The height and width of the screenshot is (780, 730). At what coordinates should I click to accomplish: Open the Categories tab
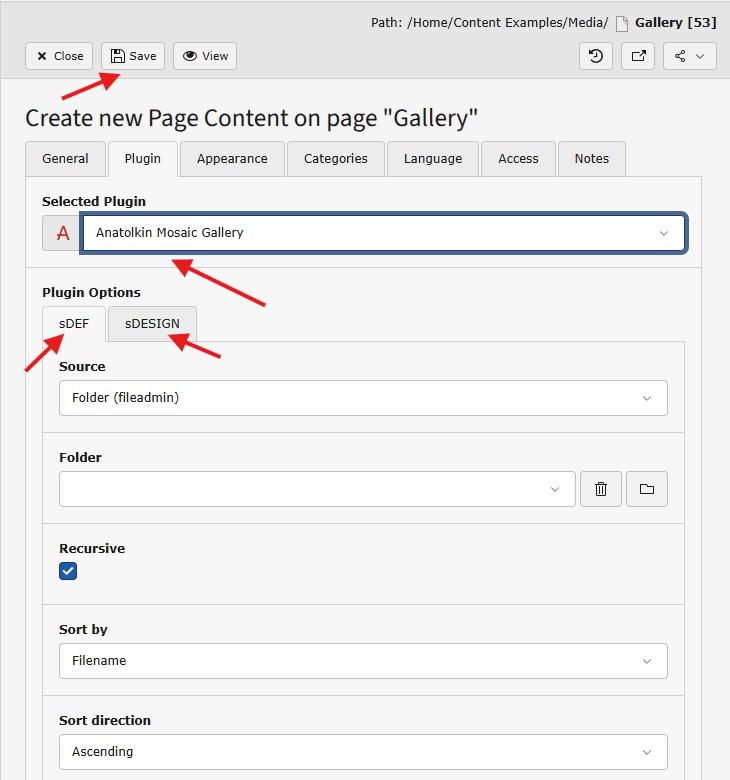point(336,159)
